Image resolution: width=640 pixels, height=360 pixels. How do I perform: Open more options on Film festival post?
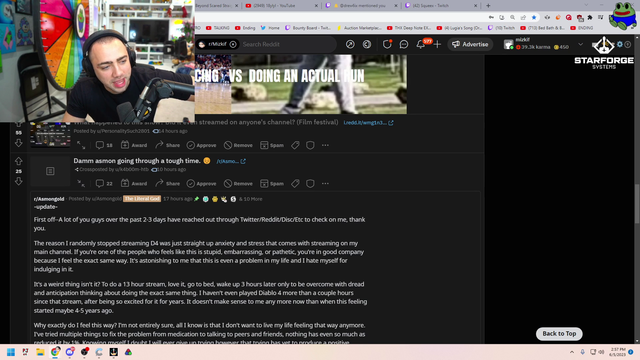325,145
